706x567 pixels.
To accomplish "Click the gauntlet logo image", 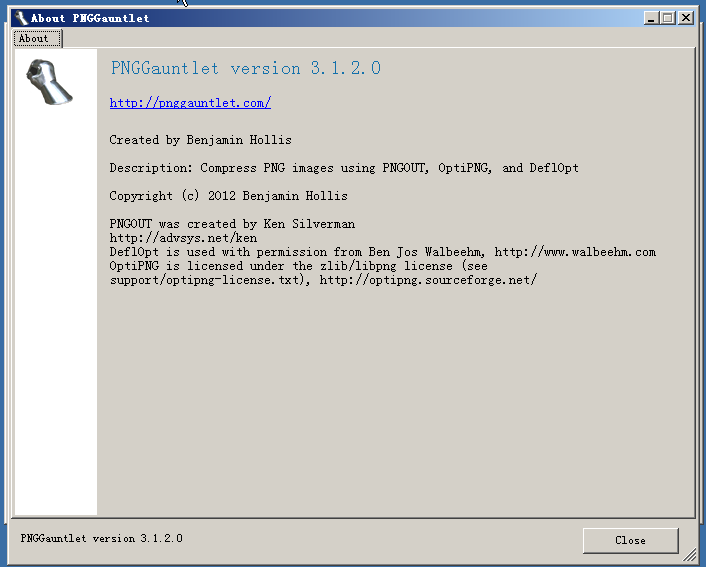I will coord(49,82).
